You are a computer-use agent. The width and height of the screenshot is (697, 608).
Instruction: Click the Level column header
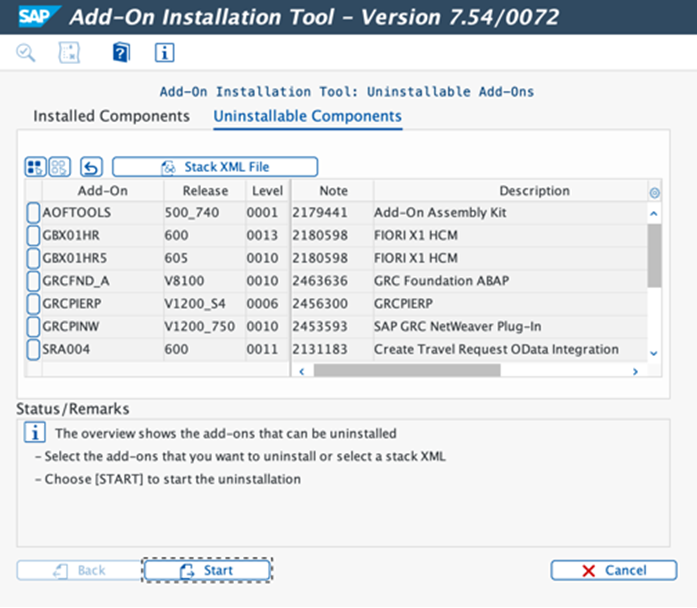267,191
